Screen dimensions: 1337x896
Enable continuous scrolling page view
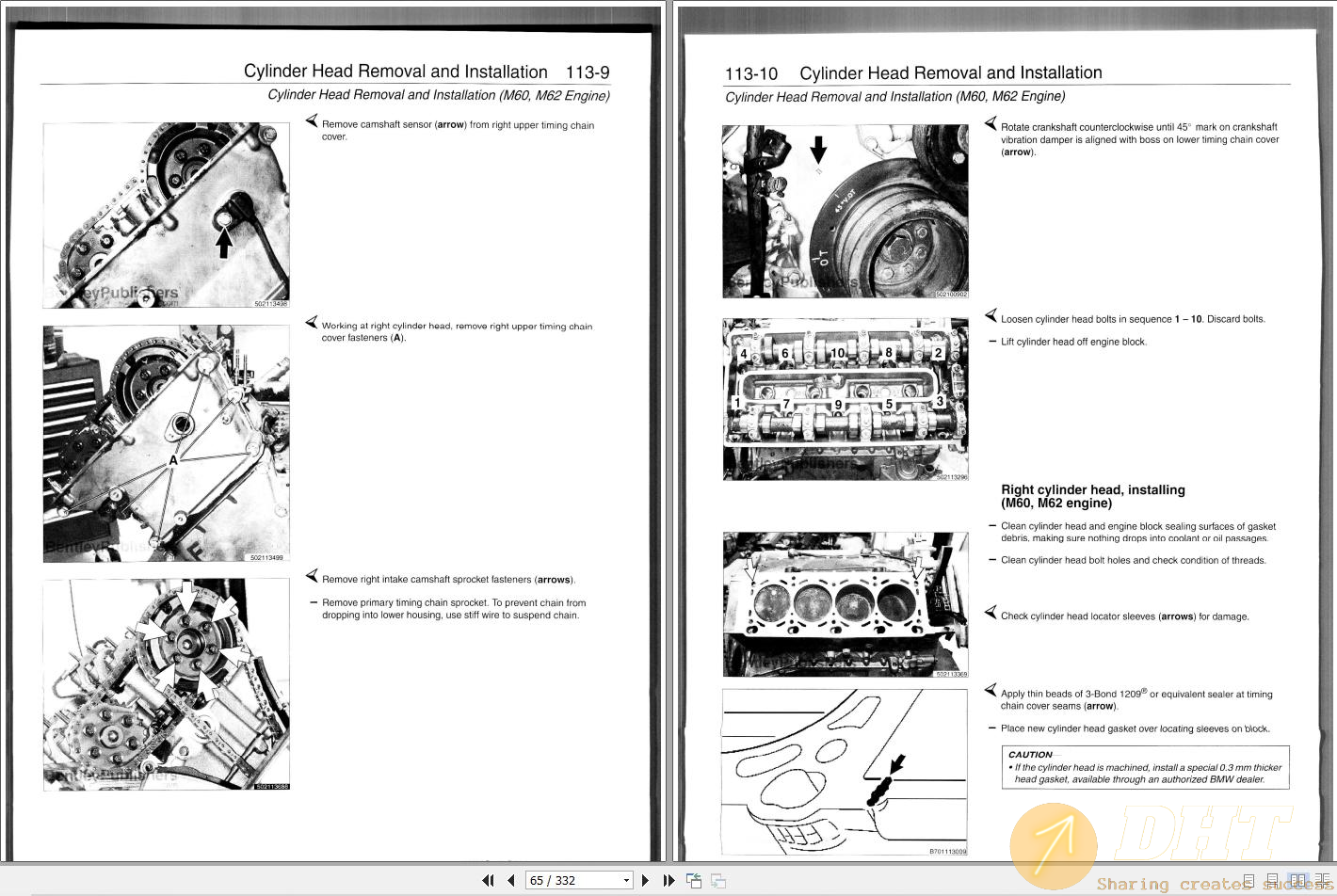tap(1272, 881)
